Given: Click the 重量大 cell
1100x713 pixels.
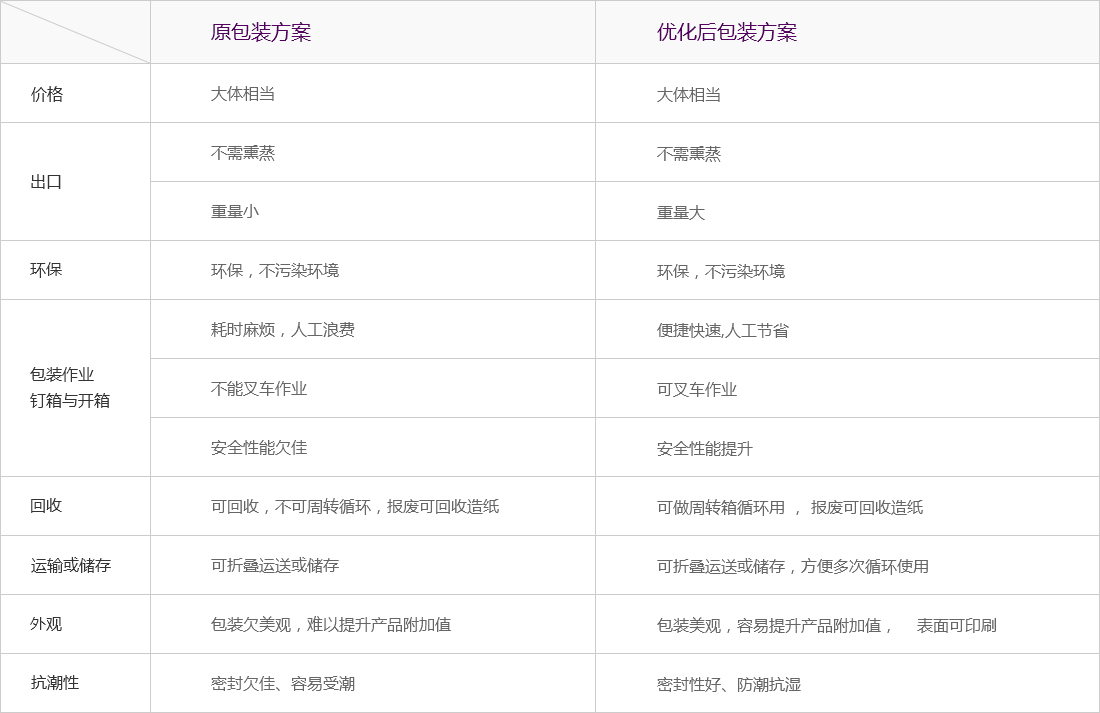Looking at the screenshot, I should point(681,213).
